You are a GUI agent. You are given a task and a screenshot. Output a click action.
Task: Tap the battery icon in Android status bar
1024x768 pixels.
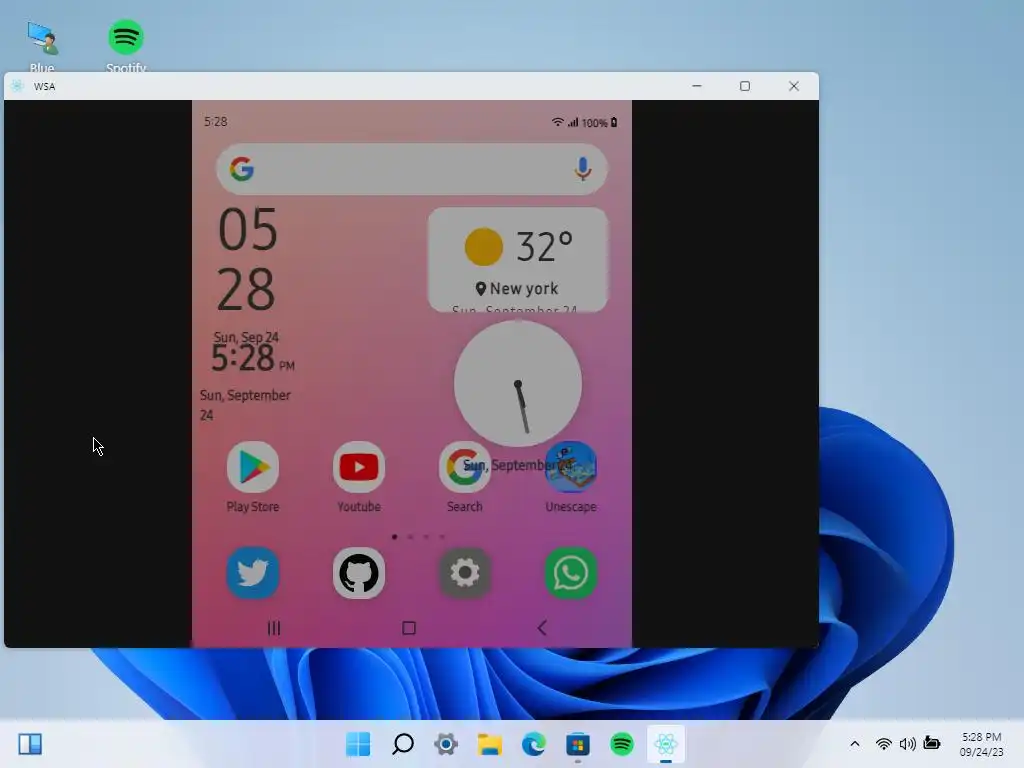(x=614, y=122)
